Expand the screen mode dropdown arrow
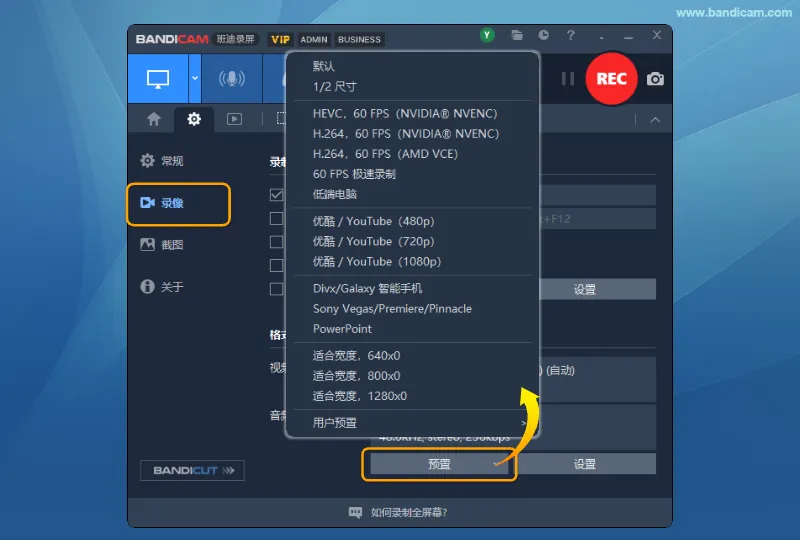 point(195,79)
